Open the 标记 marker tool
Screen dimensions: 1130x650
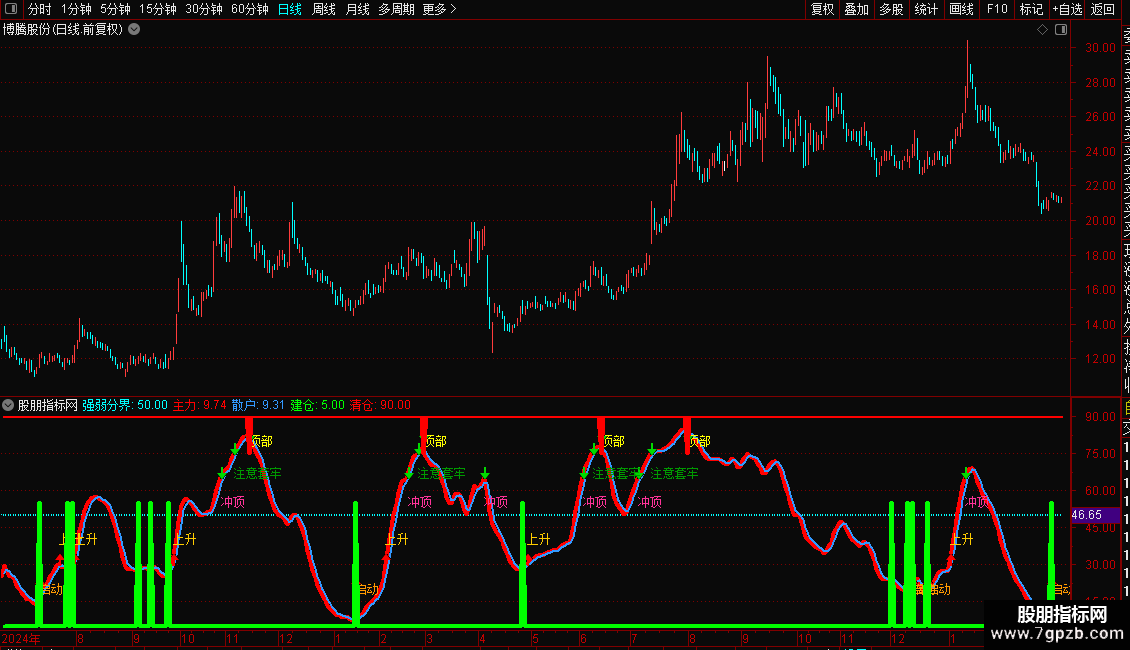coord(1031,9)
